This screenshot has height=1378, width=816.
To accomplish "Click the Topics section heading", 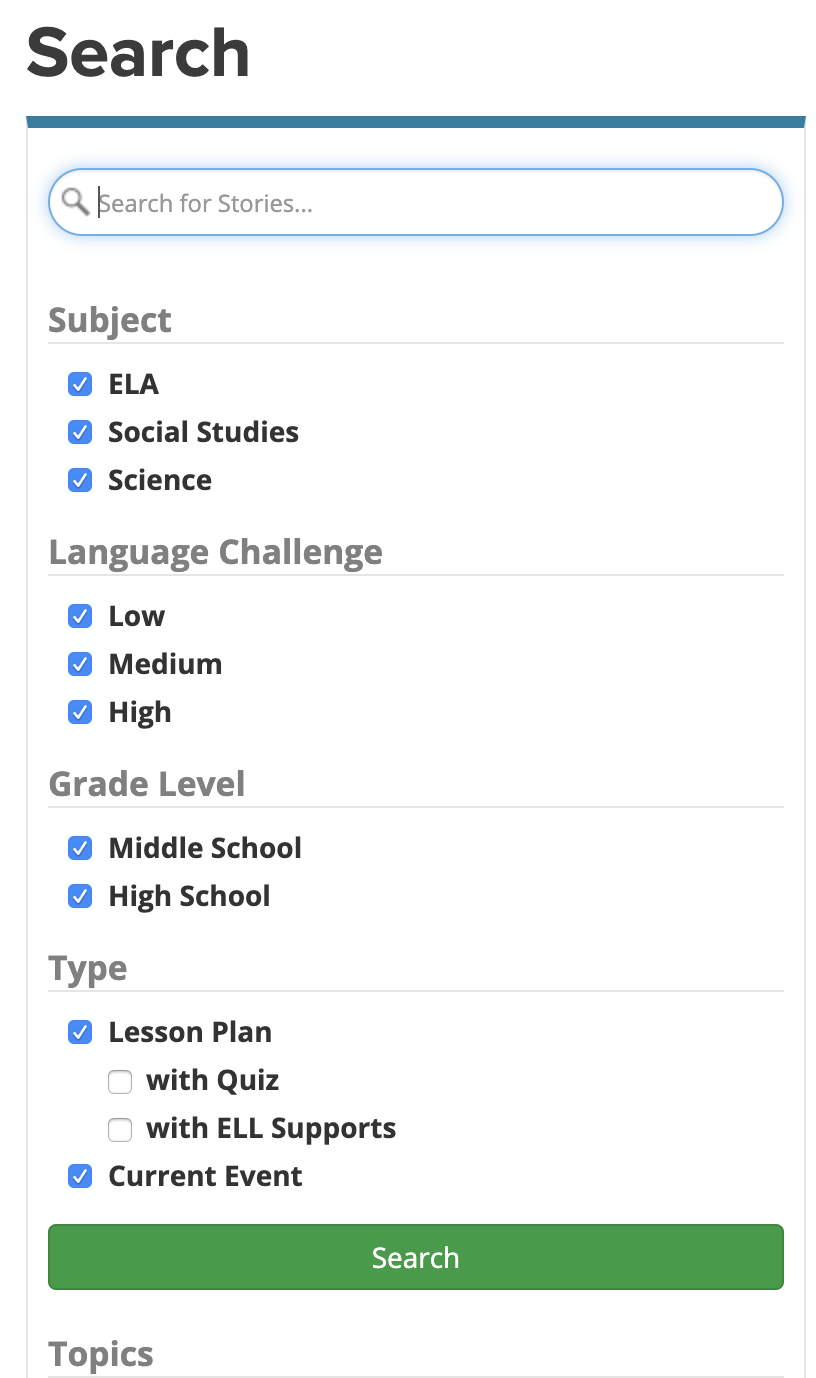I will 101,1354.
